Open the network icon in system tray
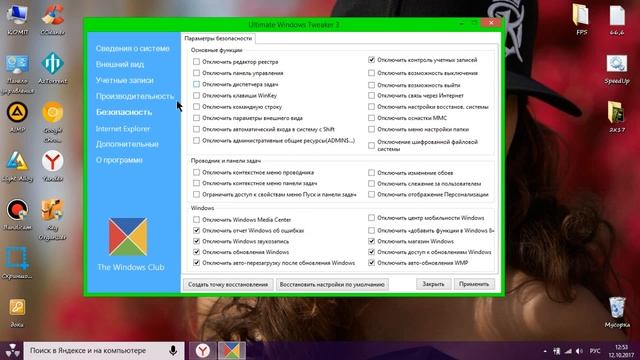The width and height of the screenshot is (640, 360). tap(568, 351)
